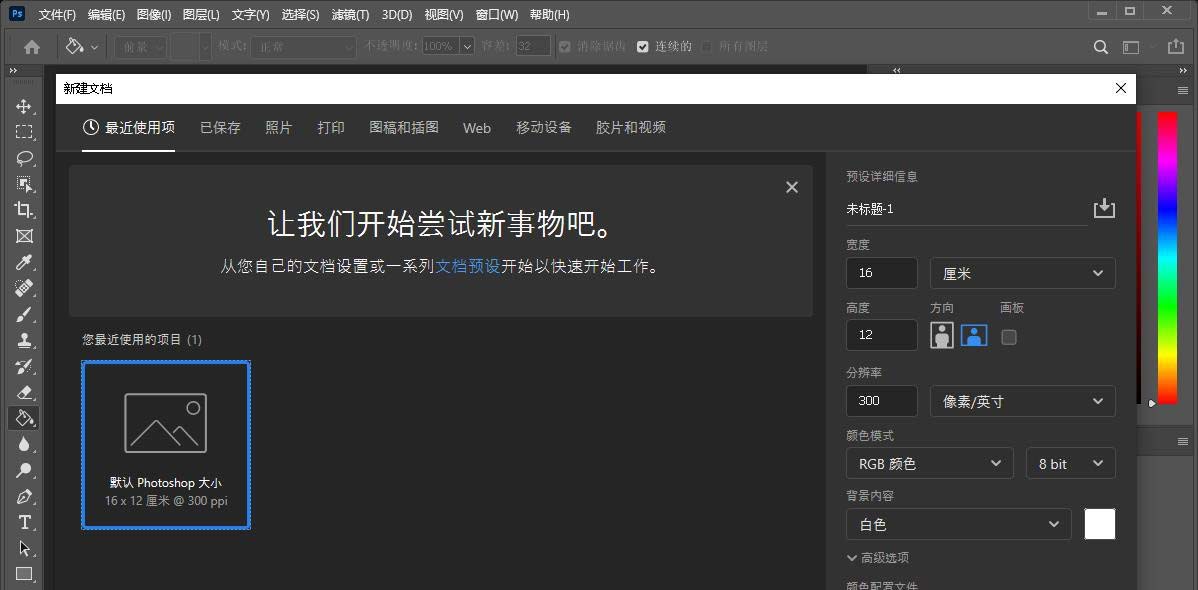Open the 文件(F) menu
Image resolution: width=1198 pixels, height=590 pixels.
pos(57,15)
